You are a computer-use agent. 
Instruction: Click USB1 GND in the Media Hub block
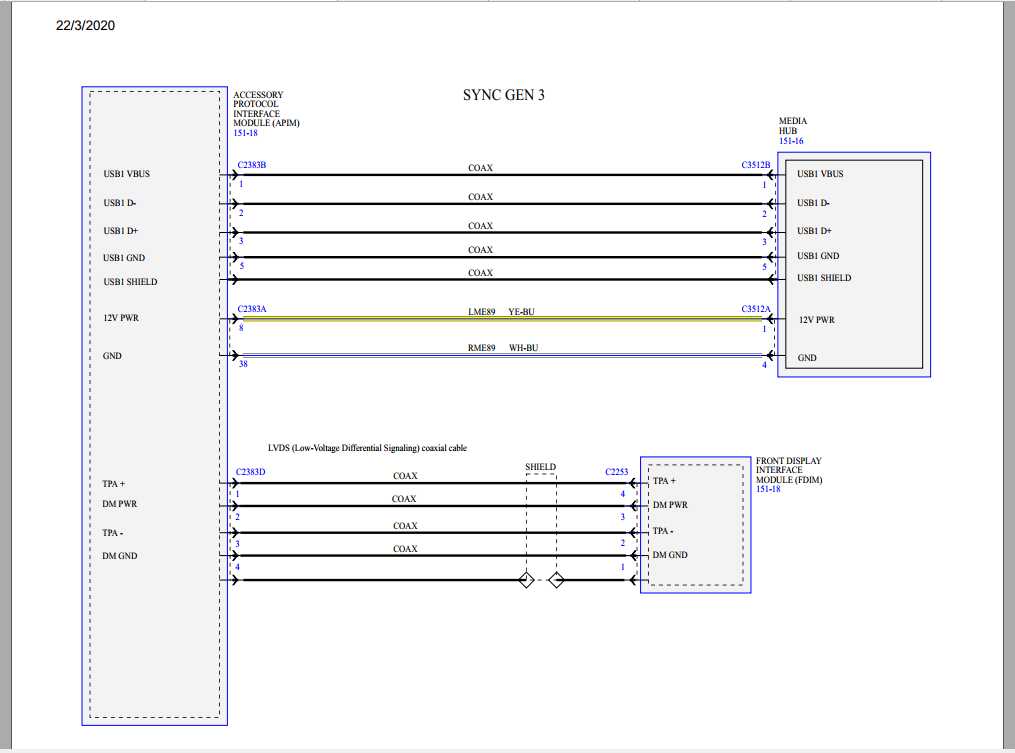tap(818, 256)
